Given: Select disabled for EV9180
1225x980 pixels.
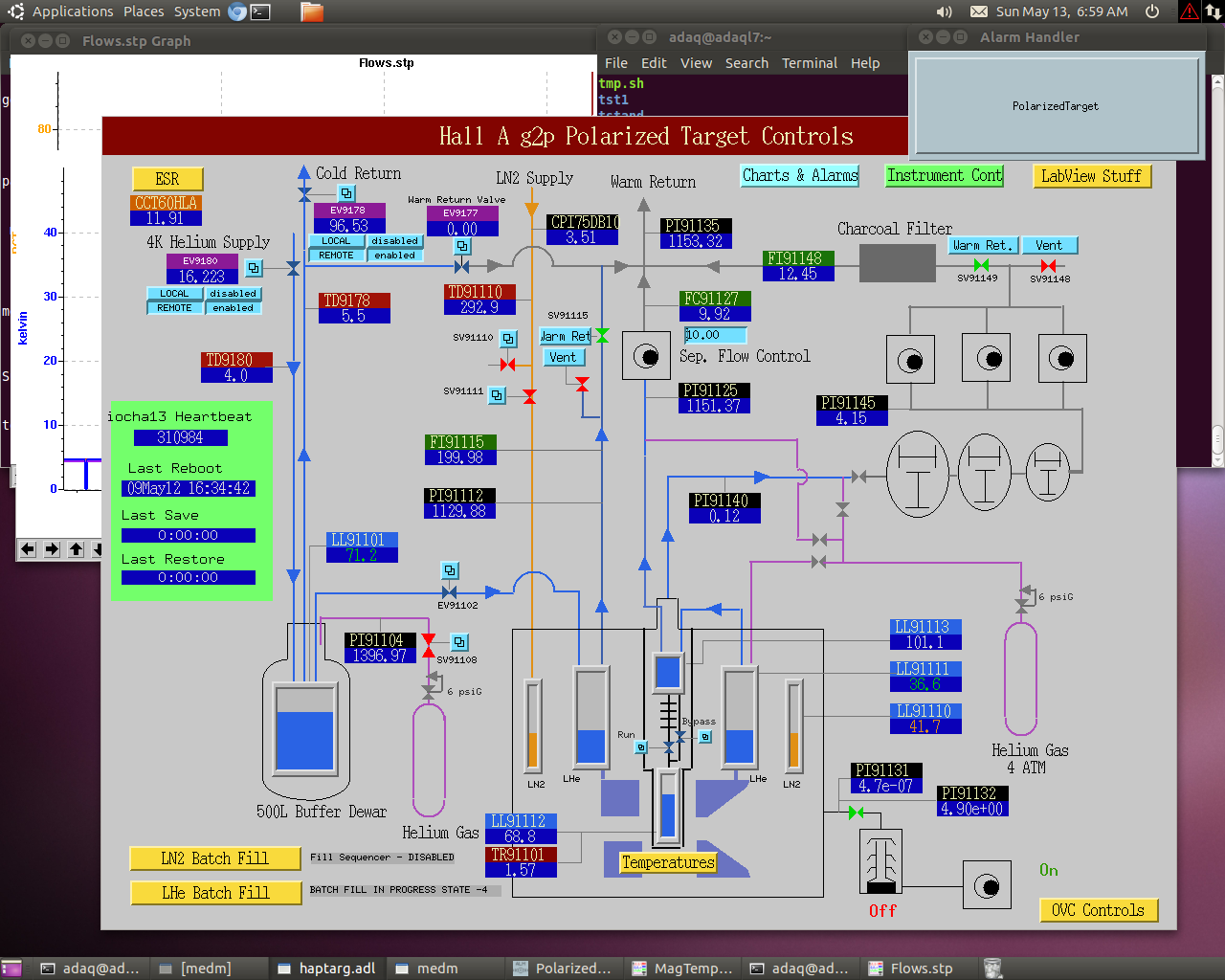Looking at the screenshot, I should pyautogui.click(x=234, y=294).
